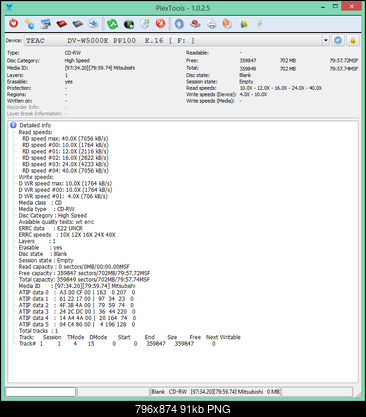Viewport: 366px width, 417px height.
Task: Select 'ERRC data : E22 UNCR' row
Action: tap(51, 228)
